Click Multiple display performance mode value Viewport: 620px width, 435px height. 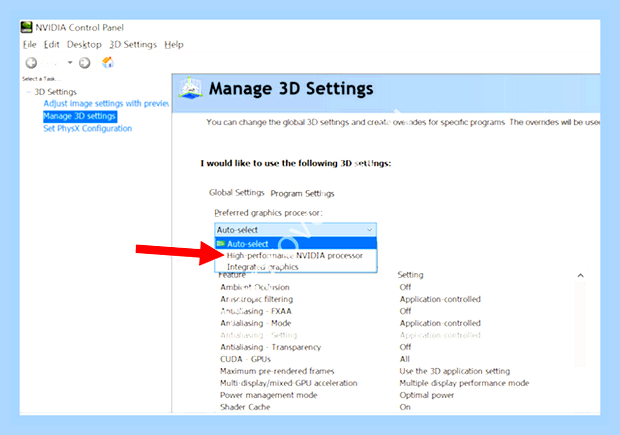pos(464,383)
